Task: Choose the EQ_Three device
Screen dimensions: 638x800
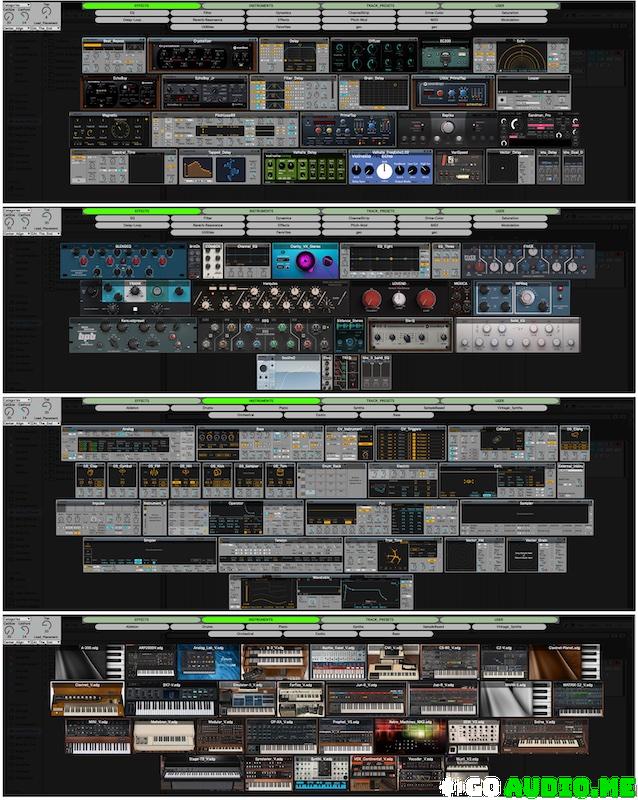Action: 446,261
